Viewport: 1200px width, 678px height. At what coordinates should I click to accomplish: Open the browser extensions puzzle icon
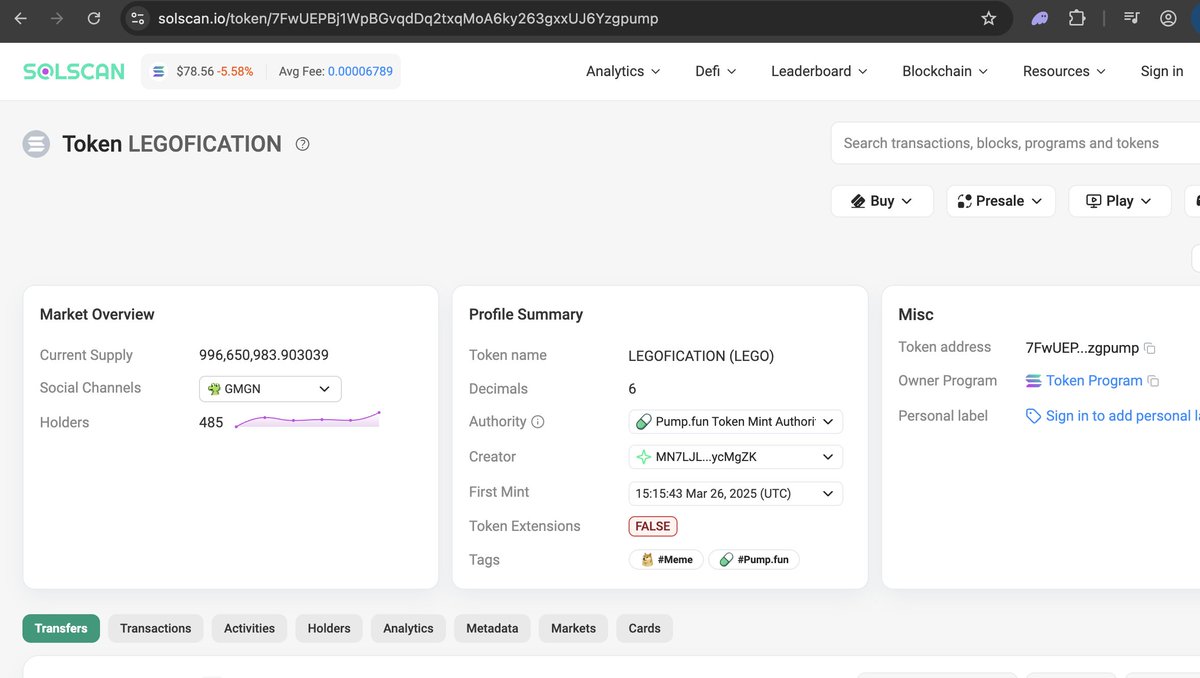pyautogui.click(x=1077, y=18)
